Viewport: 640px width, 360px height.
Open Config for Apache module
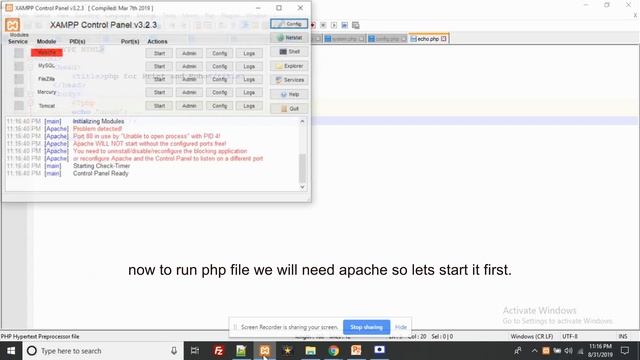pyautogui.click(x=219, y=53)
